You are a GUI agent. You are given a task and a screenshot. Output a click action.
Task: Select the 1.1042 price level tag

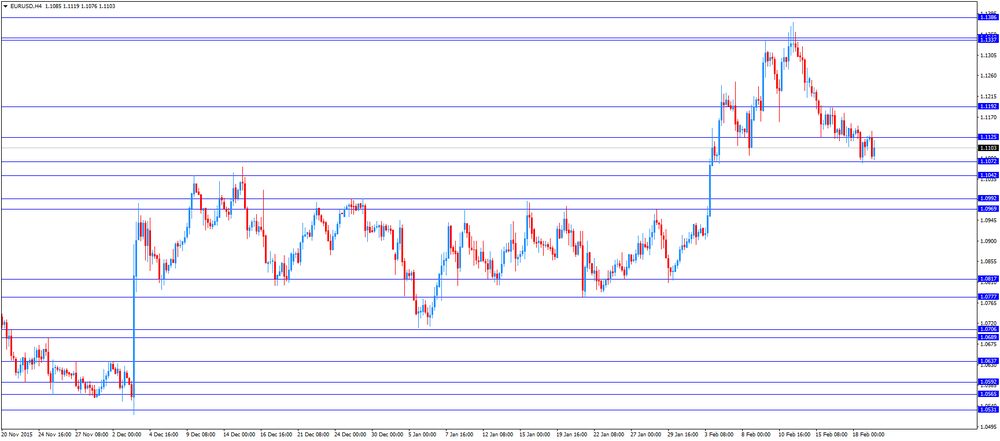point(987,175)
